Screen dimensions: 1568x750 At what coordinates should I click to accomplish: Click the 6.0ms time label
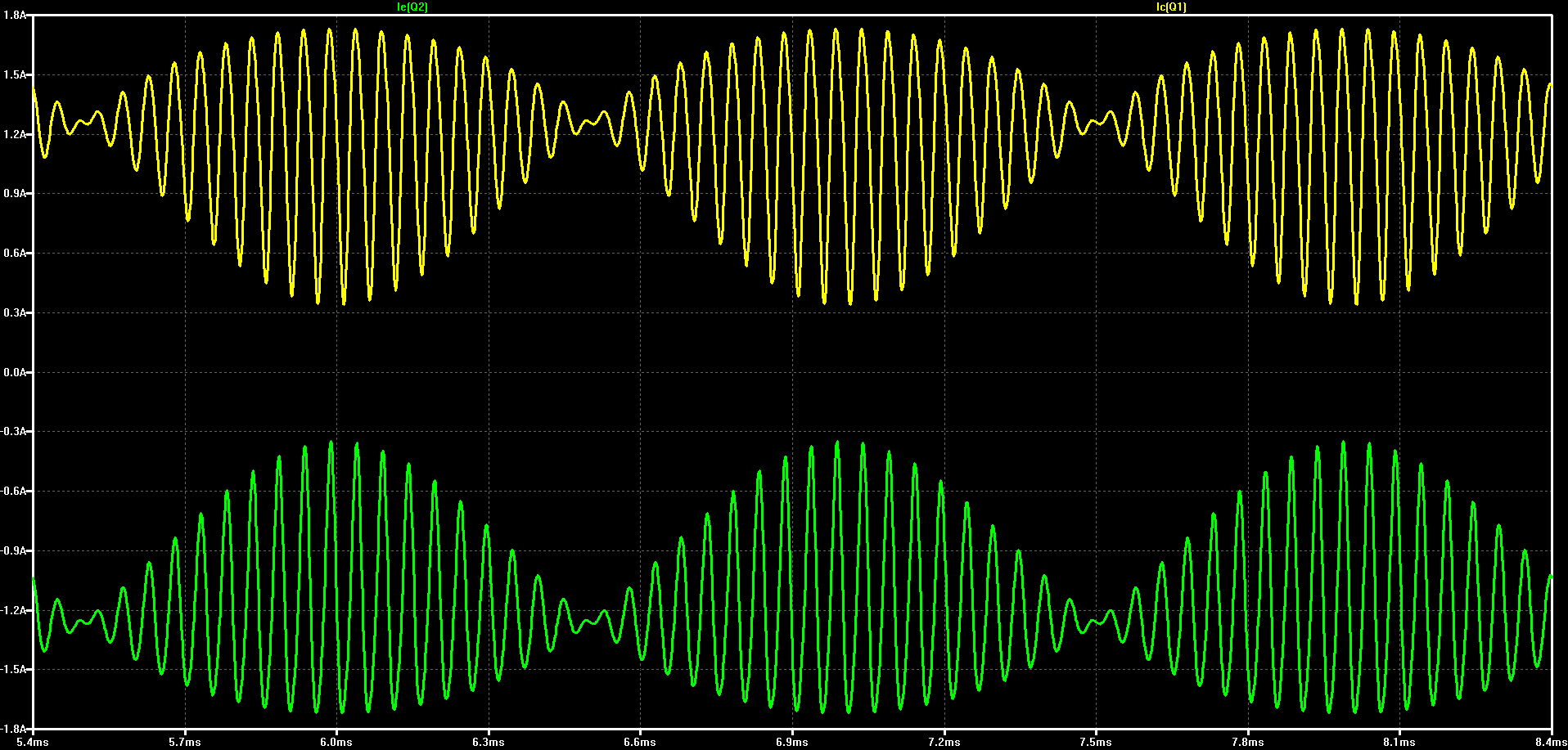coord(336,743)
